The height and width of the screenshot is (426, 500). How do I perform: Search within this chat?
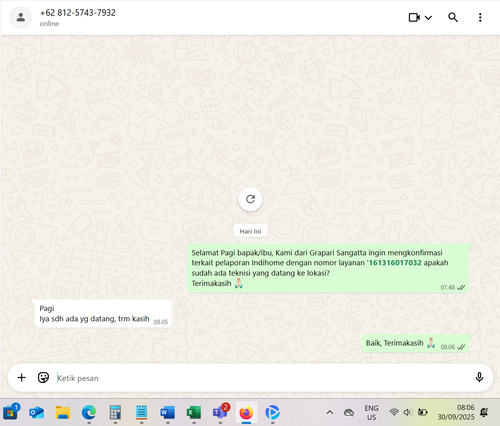(453, 17)
